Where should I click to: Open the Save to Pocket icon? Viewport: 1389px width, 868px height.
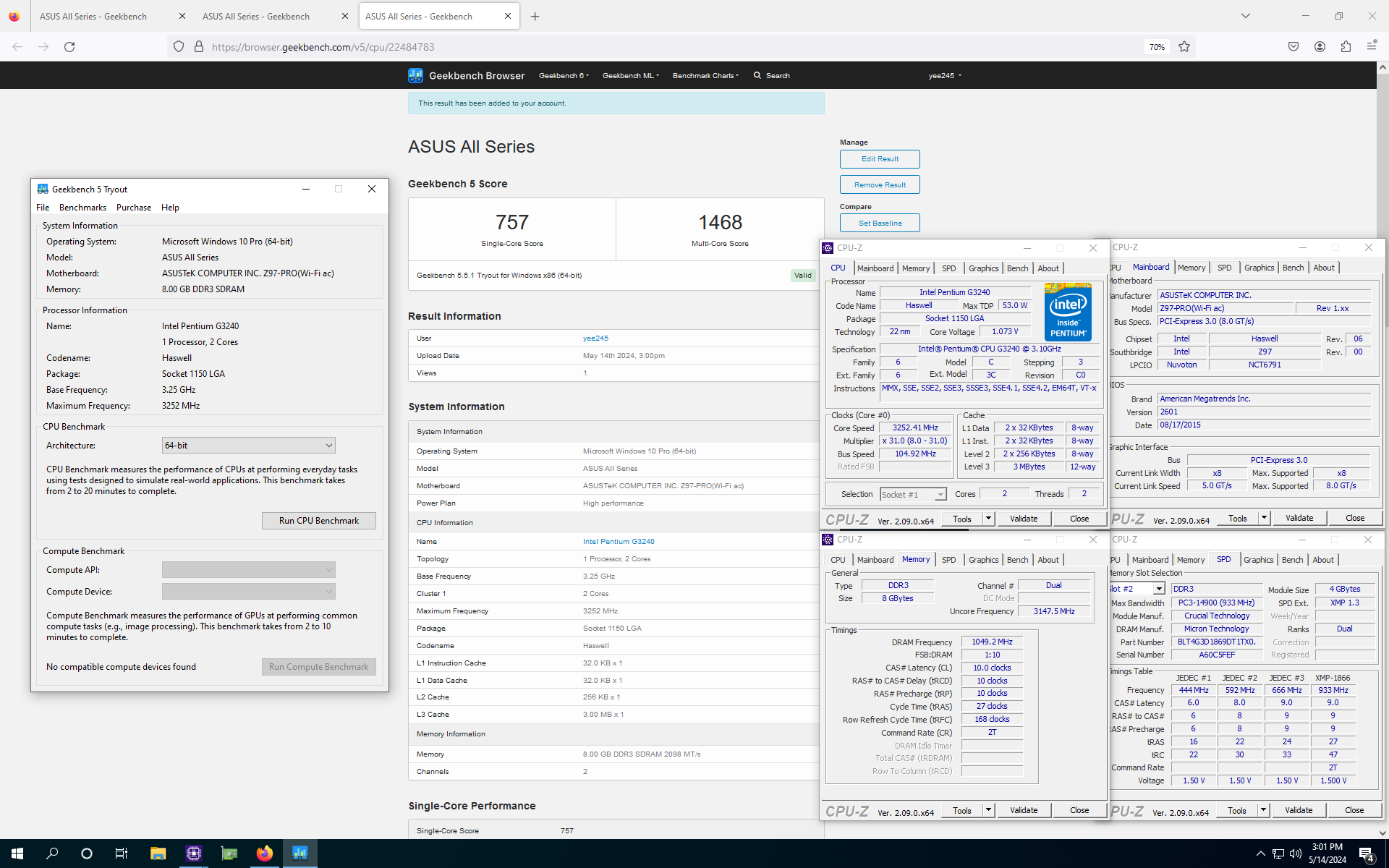(1294, 47)
